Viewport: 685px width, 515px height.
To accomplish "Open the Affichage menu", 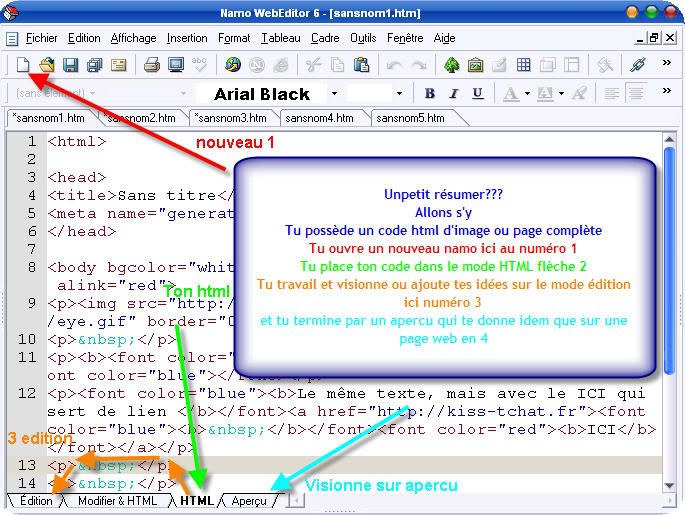I will point(133,38).
